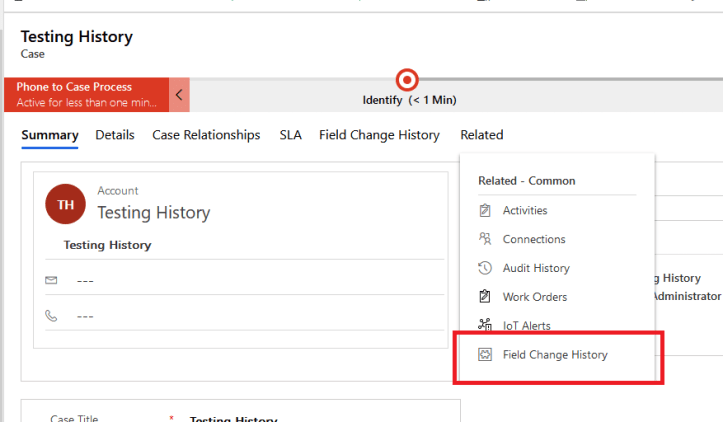Click the Activities icon in Related menu
The height and width of the screenshot is (422, 723).
[x=485, y=211]
